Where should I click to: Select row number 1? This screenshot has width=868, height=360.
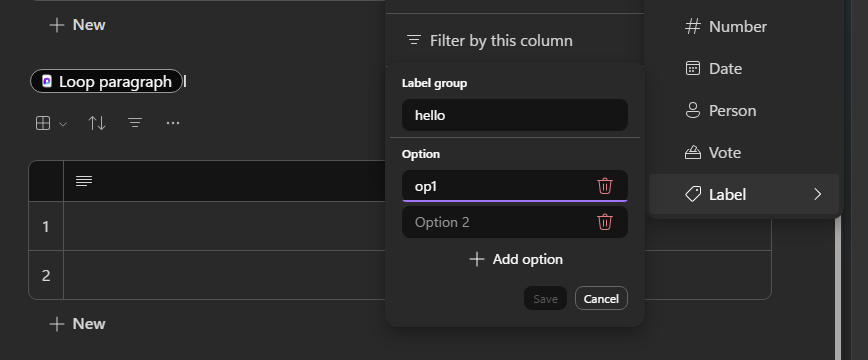pyautogui.click(x=46, y=226)
